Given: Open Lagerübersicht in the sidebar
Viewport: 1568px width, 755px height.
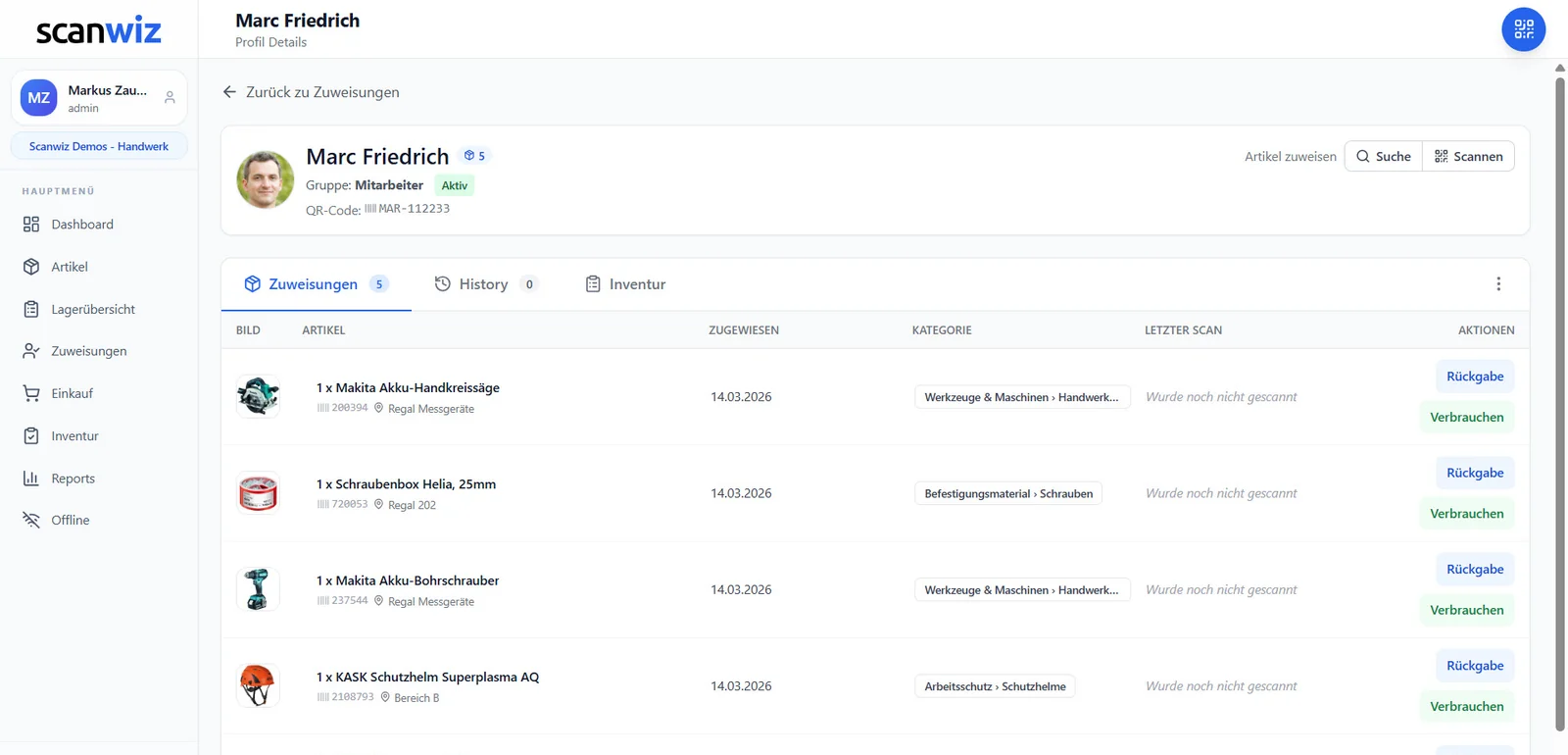Looking at the screenshot, I should (x=99, y=309).
